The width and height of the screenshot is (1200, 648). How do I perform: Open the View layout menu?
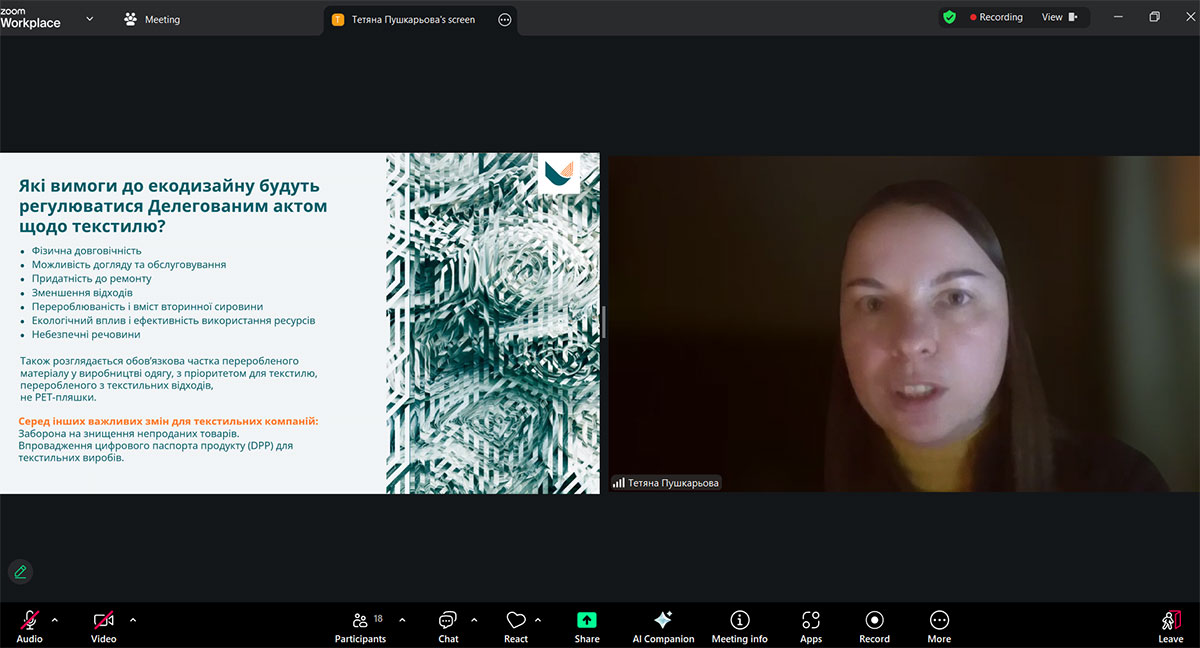1058,17
